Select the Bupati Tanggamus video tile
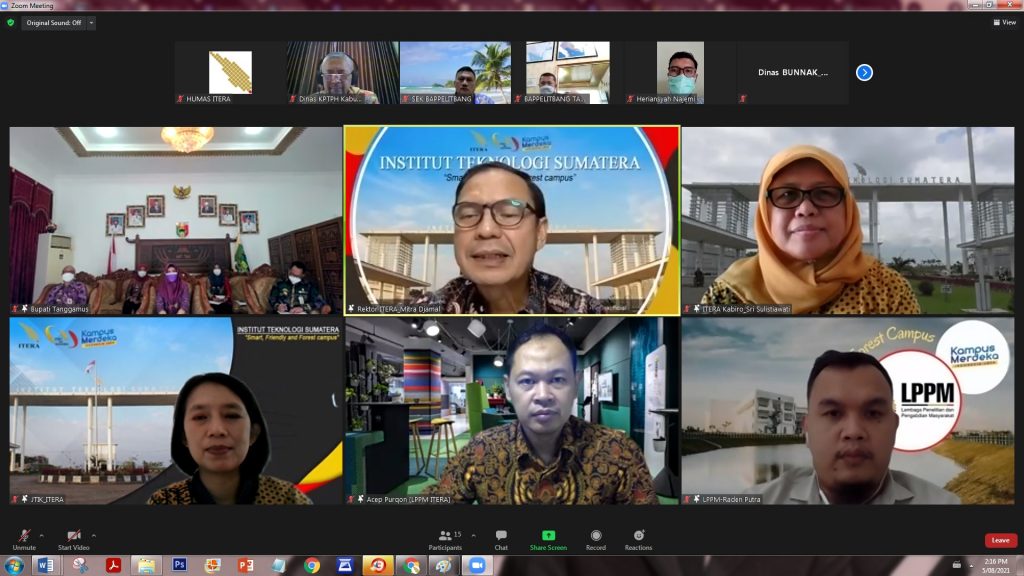 pyautogui.click(x=176, y=220)
